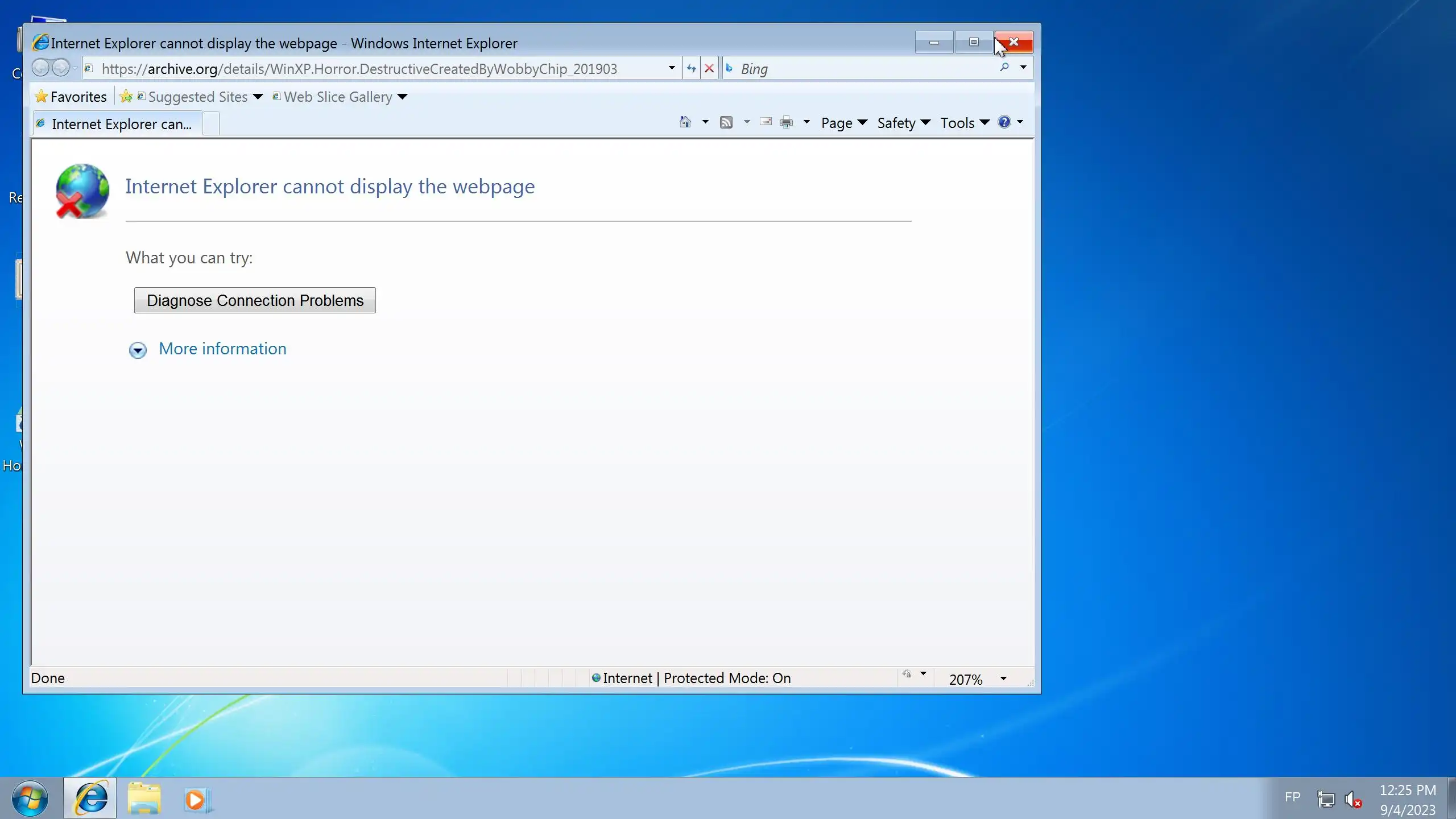Open the address bar history dropdown
The height and width of the screenshot is (819, 1456).
click(x=672, y=68)
